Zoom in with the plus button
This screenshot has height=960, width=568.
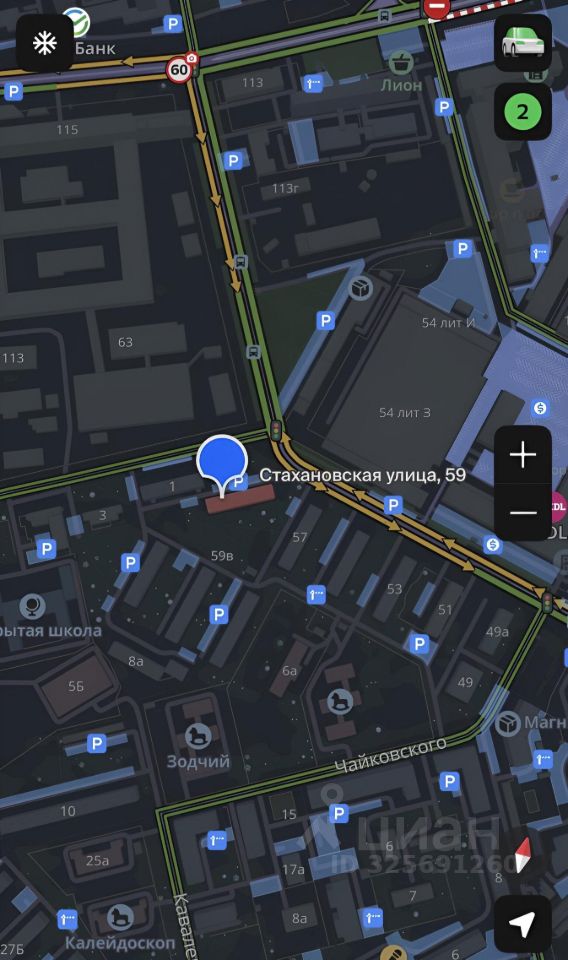coord(523,455)
